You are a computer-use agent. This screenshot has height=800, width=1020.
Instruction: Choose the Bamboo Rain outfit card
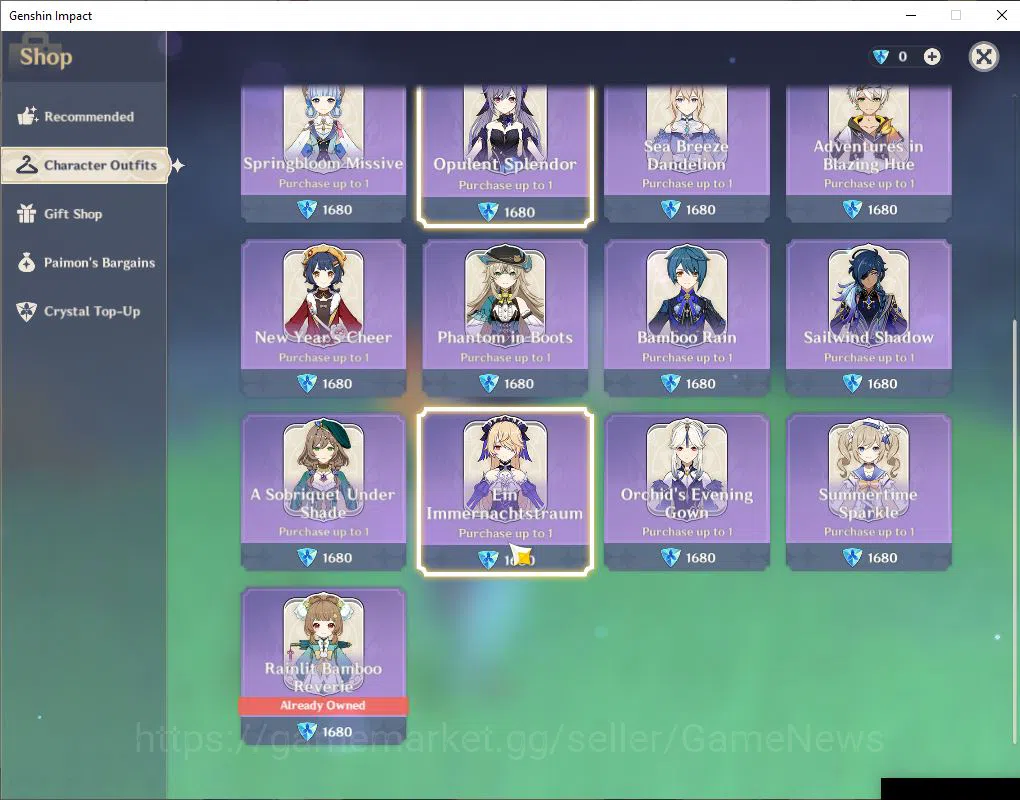coord(687,318)
